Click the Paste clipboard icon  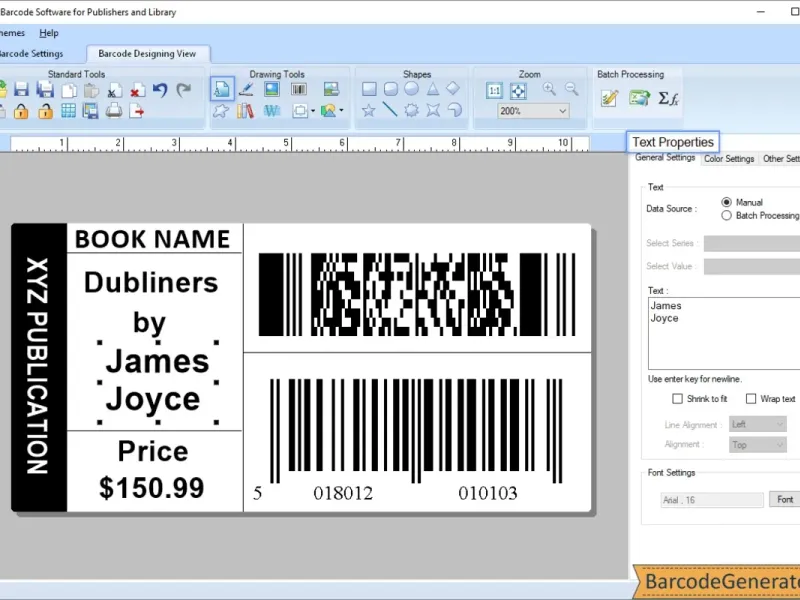pyautogui.click(x=91, y=90)
